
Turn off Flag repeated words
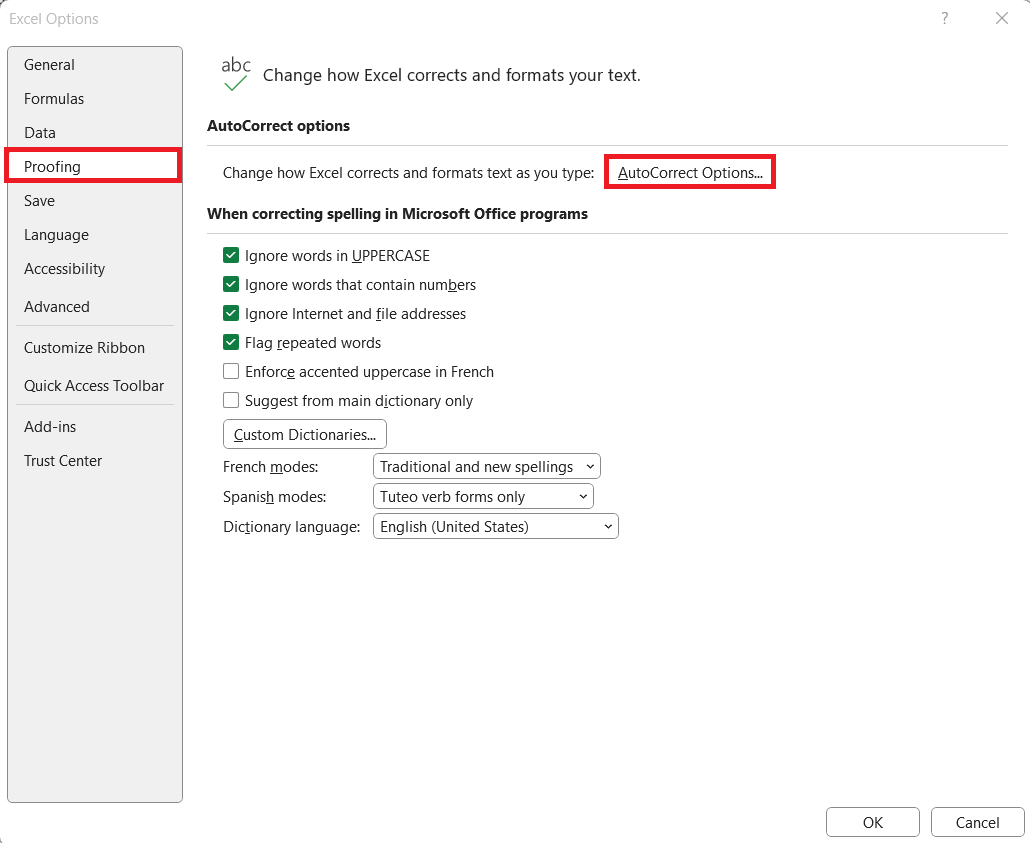tap(231, 342)
